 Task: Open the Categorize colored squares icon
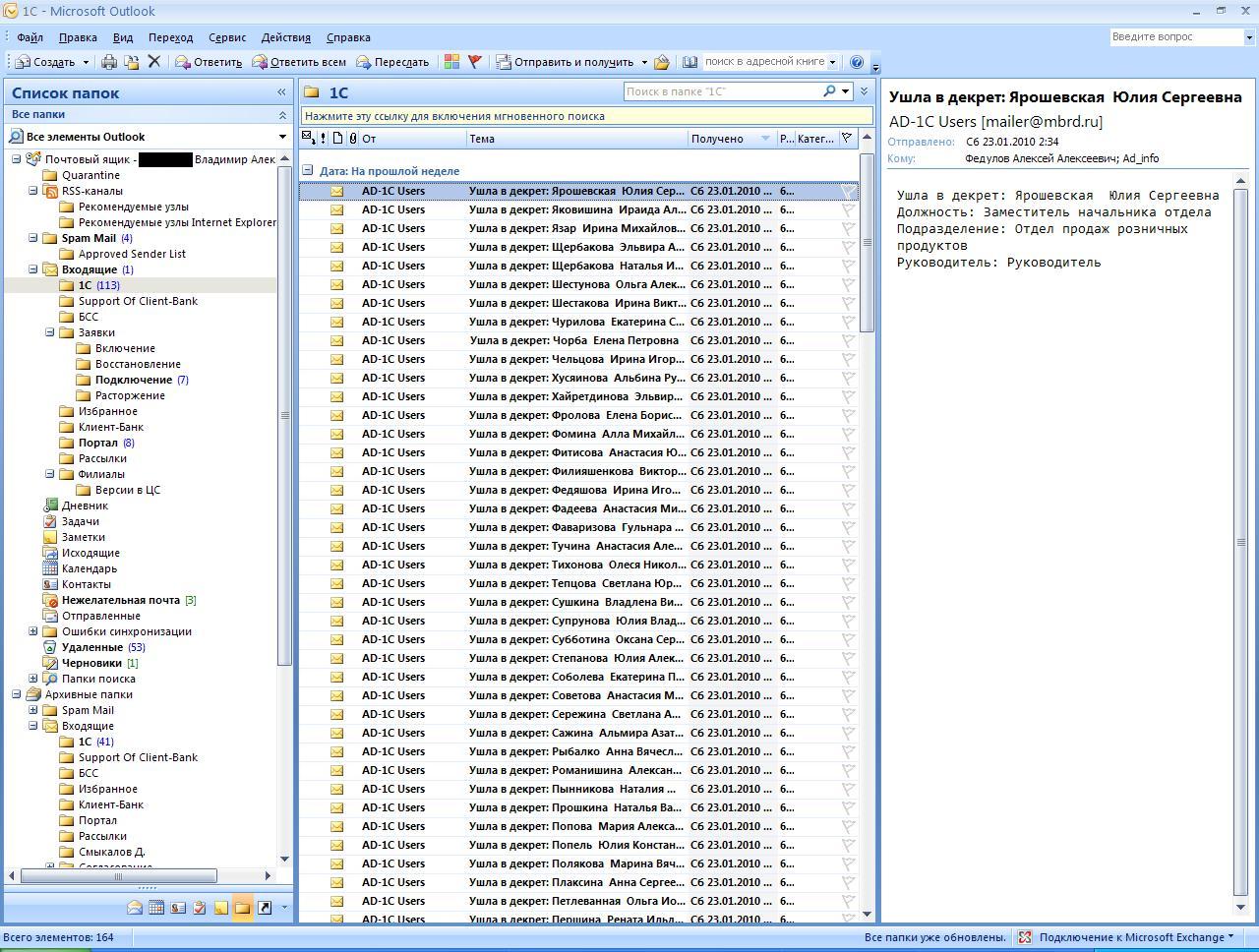pyautogui.click(x=451, y=62)
